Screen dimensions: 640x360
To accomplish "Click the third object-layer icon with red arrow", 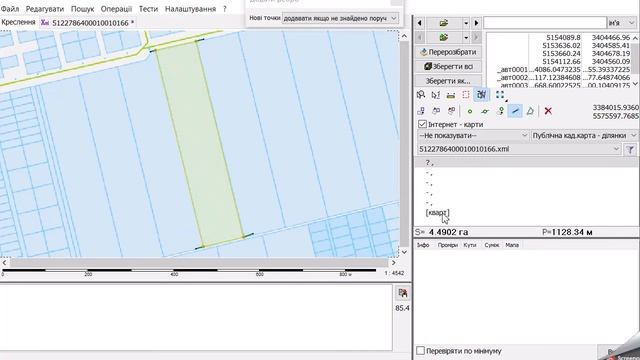I will click(x=451, y=111).
